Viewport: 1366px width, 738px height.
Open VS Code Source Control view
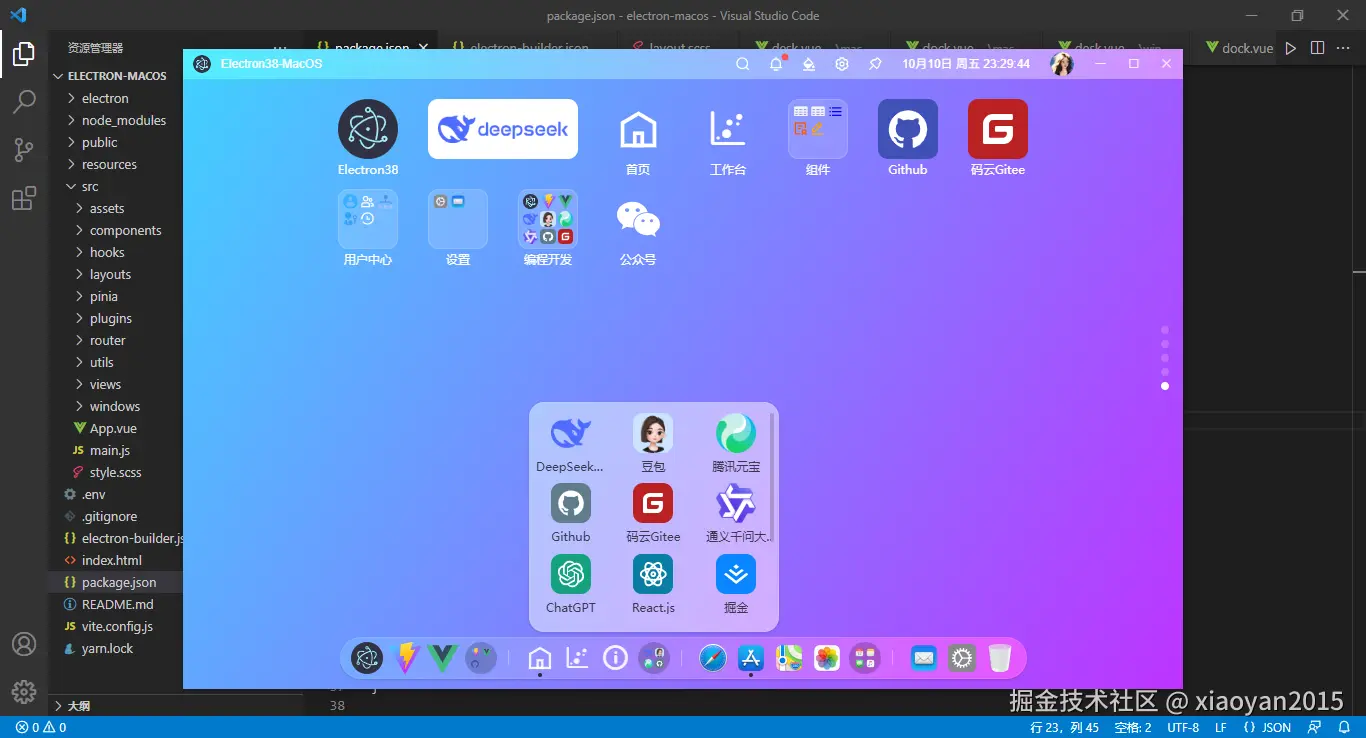click(x=24, y=150)
